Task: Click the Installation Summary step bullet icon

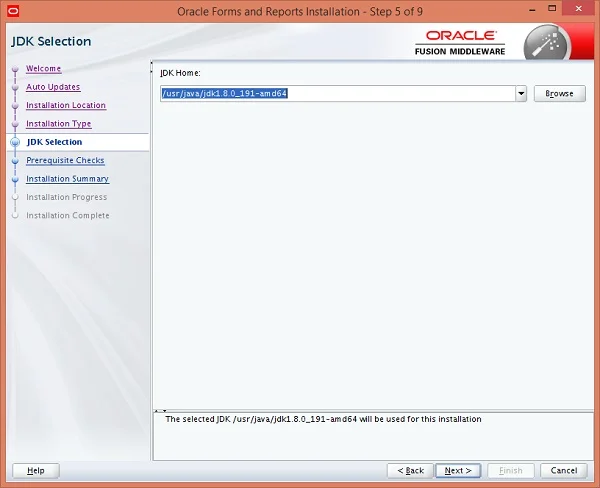Action: point(15,180)
